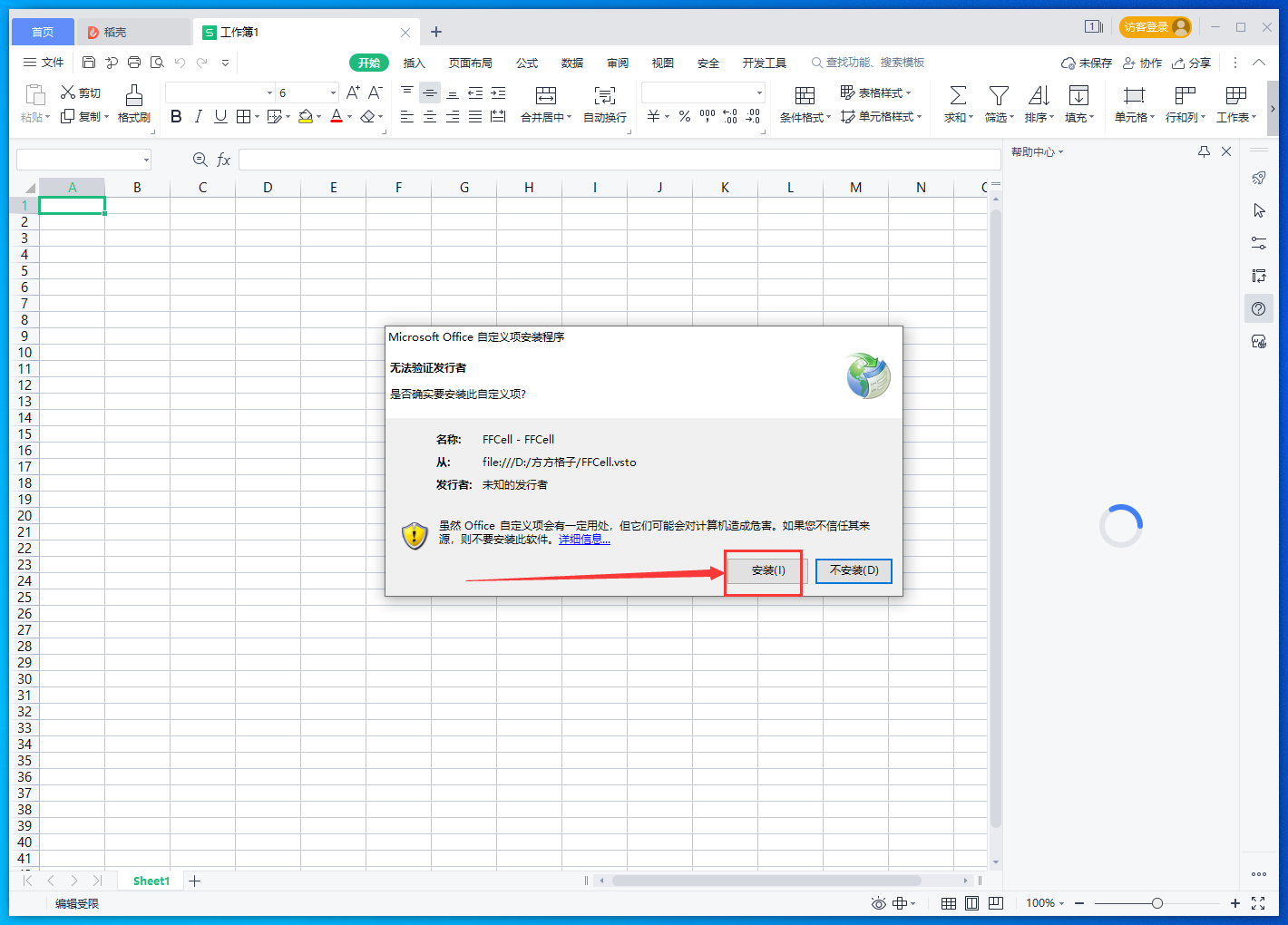Click the Fill icon in ribbon

1078,95
